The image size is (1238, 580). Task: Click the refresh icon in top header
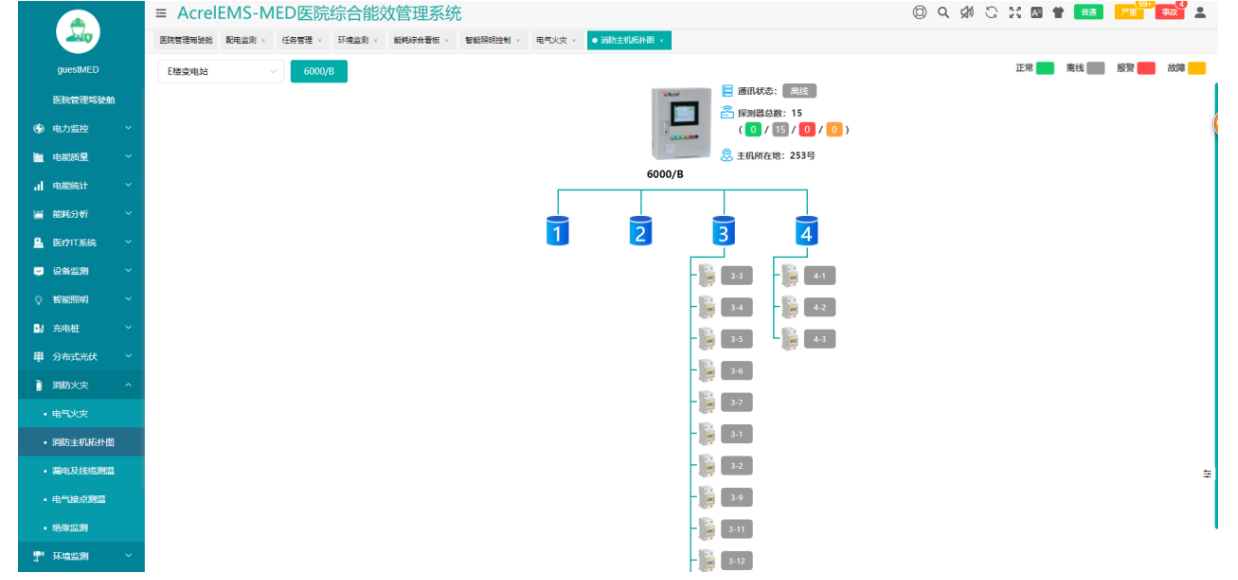991,13
